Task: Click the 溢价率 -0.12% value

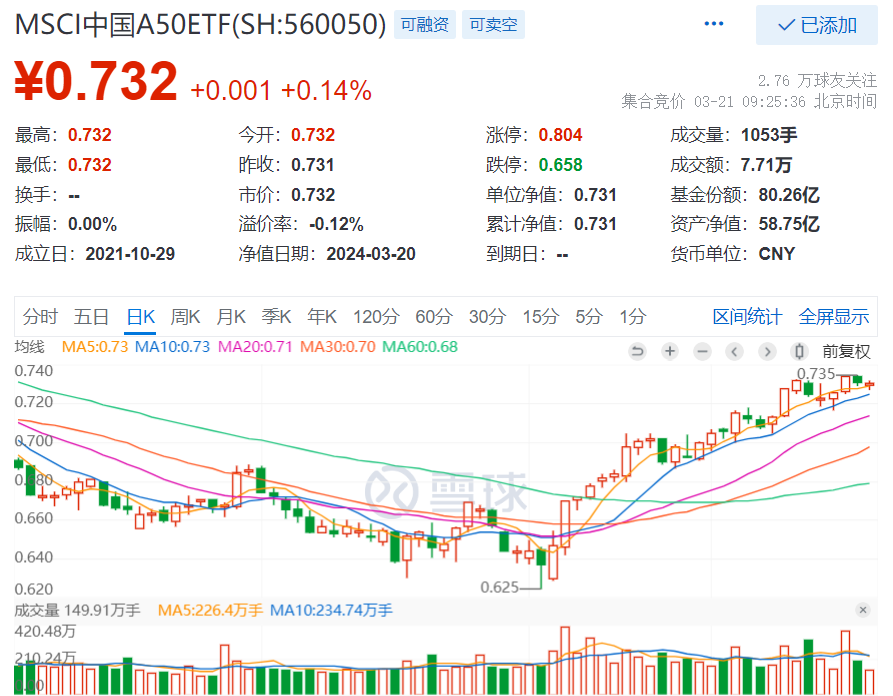Action: [x=337, y=224]
